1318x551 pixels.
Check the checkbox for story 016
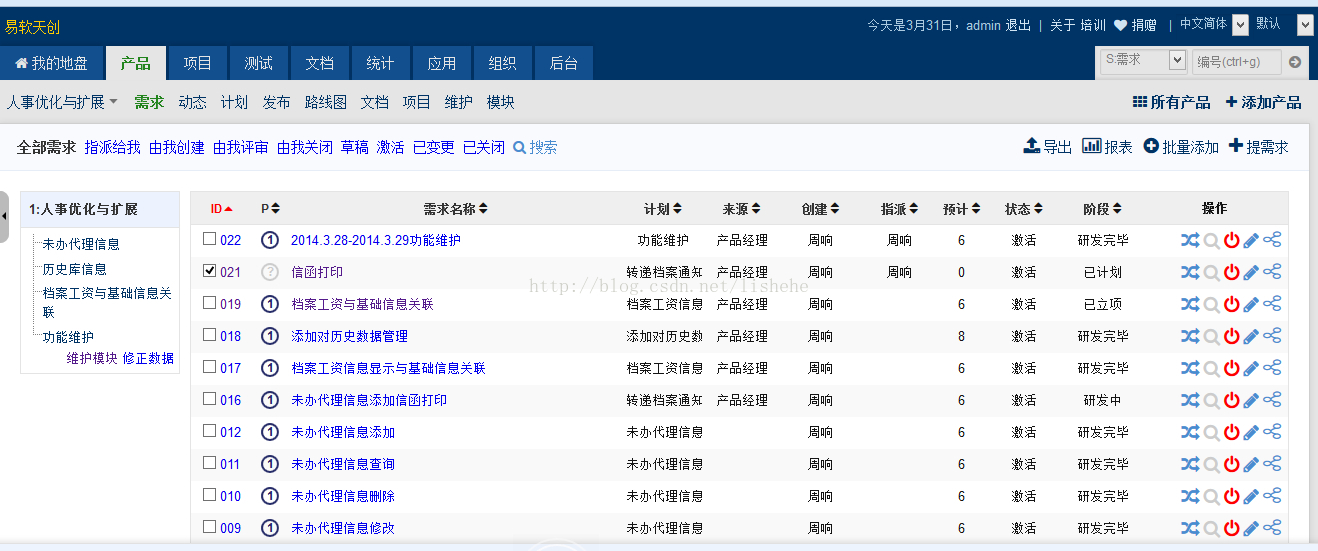click(209, 399)
